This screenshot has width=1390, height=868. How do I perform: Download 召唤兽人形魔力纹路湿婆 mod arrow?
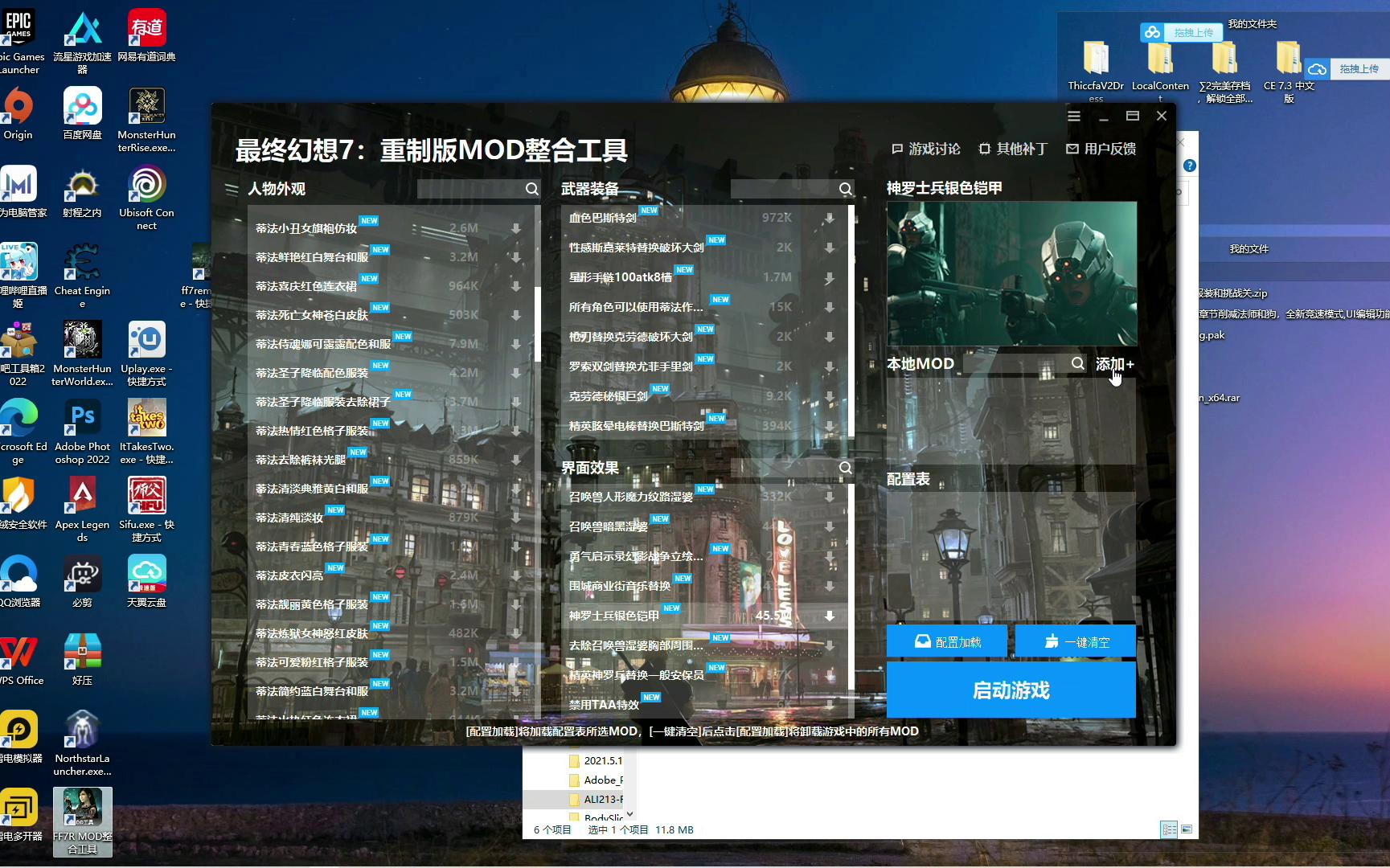(829, 497)
